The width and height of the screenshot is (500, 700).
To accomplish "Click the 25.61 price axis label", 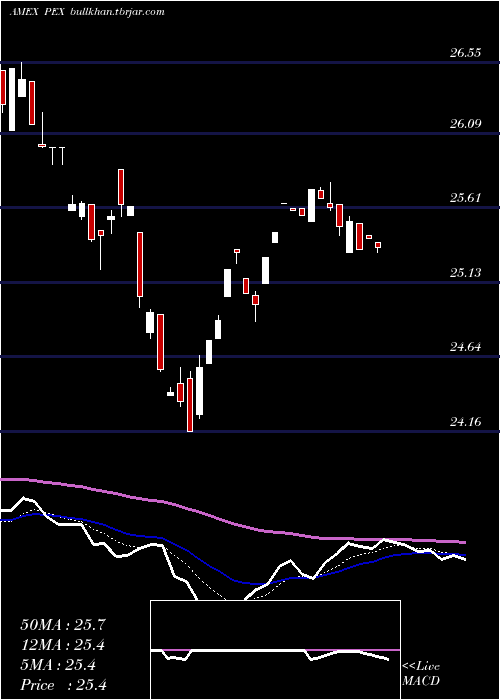I will click(465, 198).
